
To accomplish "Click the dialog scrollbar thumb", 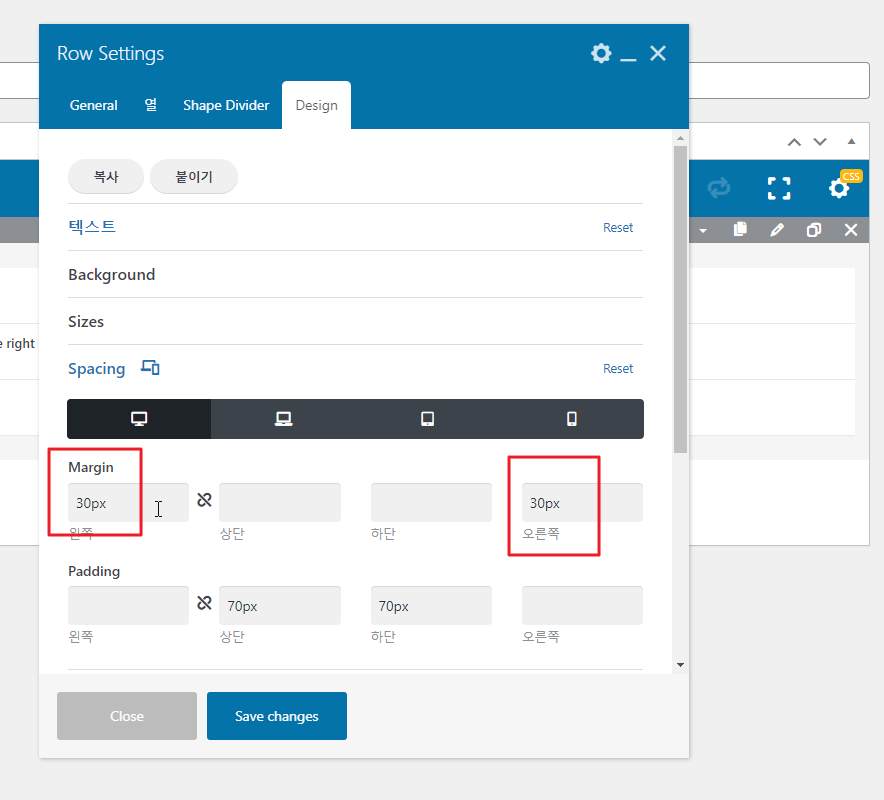I will [x=680, y=299].
